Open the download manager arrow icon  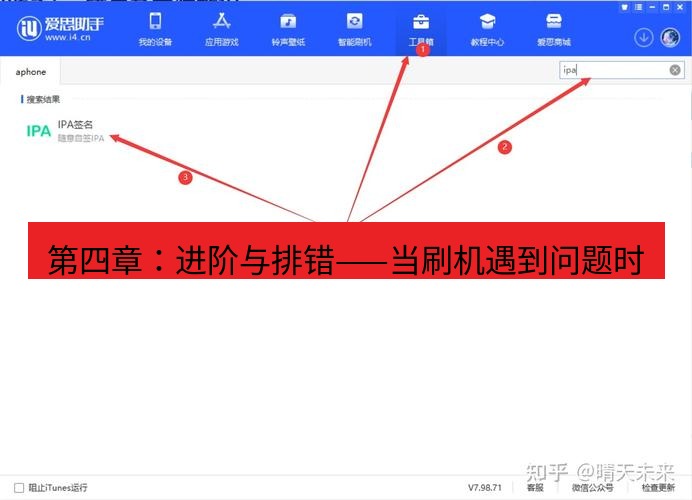tap(644, 38)
